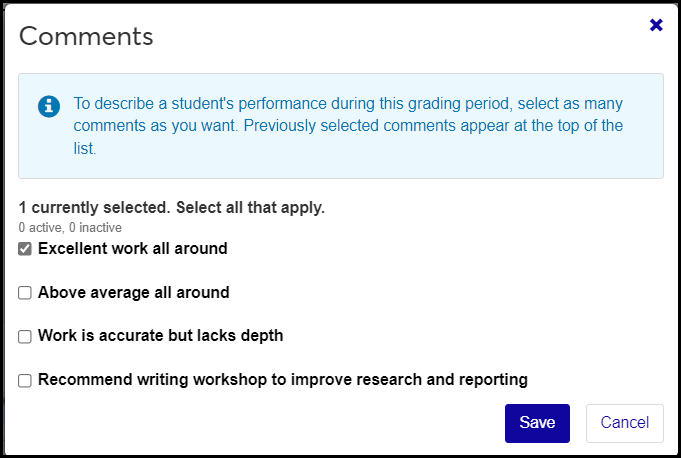Save the selected comments

point(537,423)
